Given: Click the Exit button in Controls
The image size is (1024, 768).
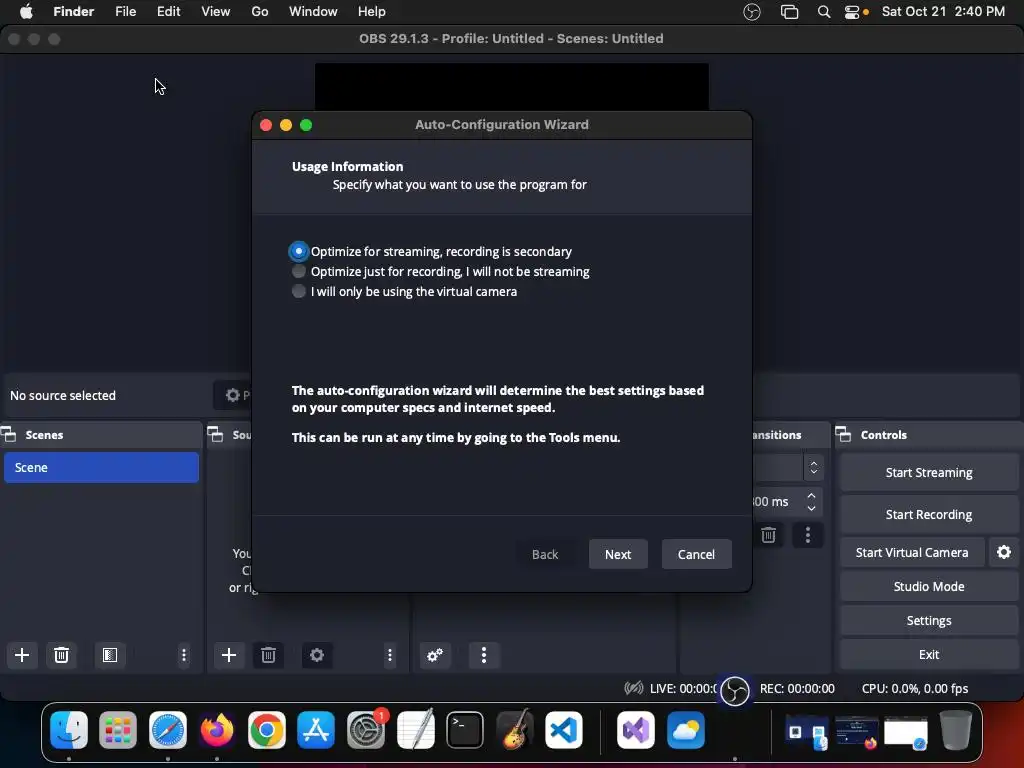Looking at the screenshot, I should pyautogui.click(x=929, y=654).
